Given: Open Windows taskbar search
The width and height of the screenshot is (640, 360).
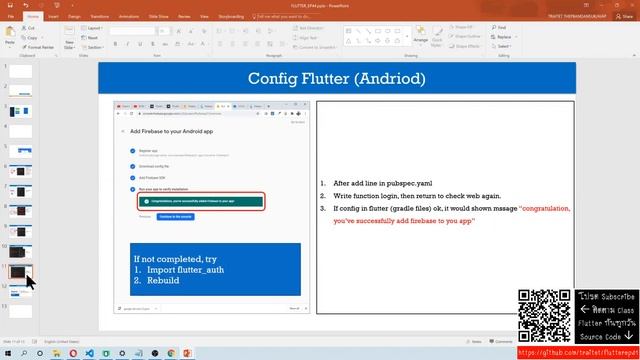Looking at the screenshot, I should click(24, 353).
